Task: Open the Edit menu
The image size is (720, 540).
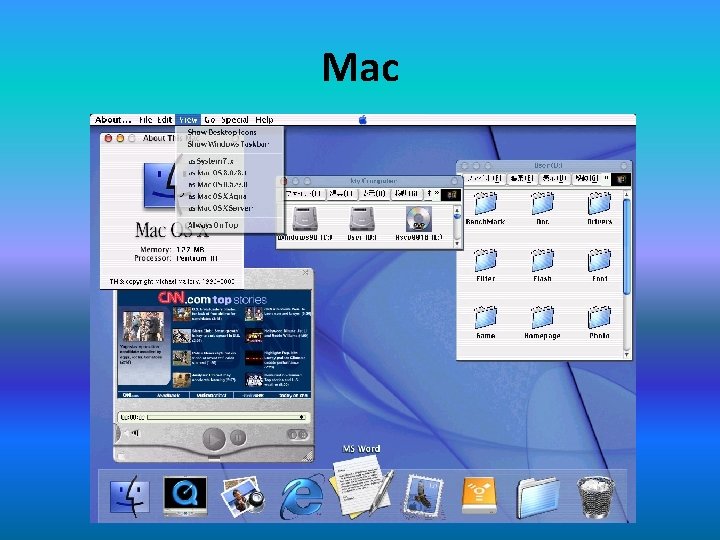Action: [x=164, y=120]
